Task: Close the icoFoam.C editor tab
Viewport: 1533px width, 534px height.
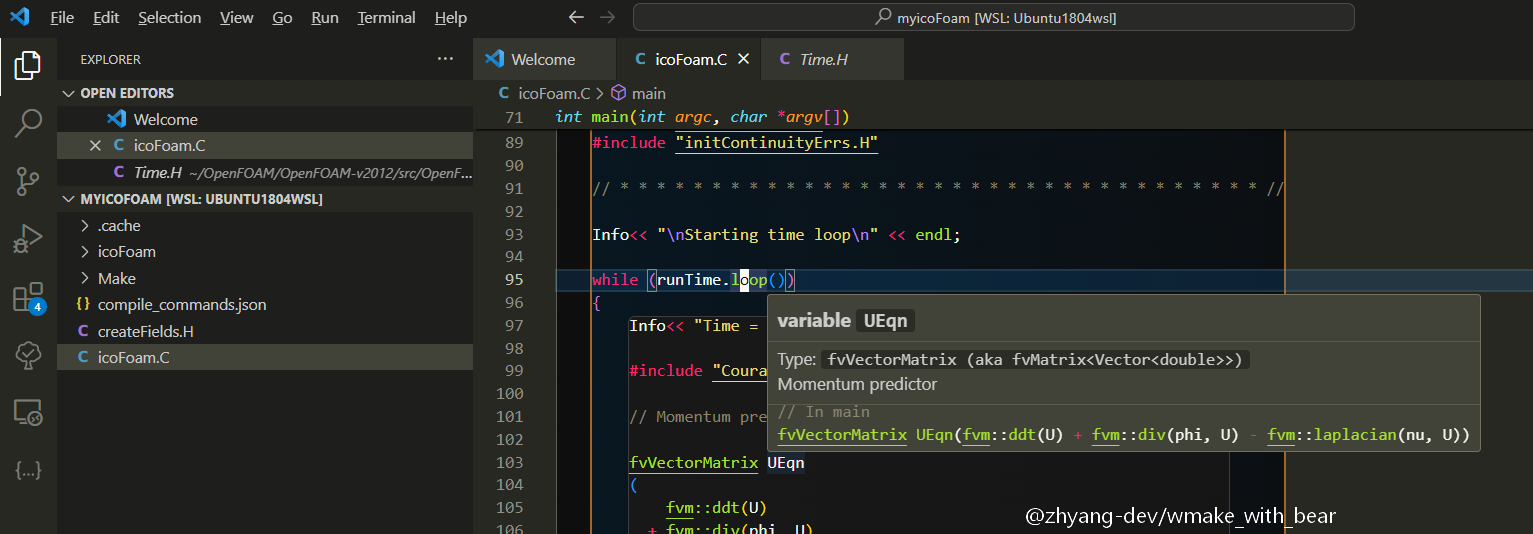Action: point(743,59)
